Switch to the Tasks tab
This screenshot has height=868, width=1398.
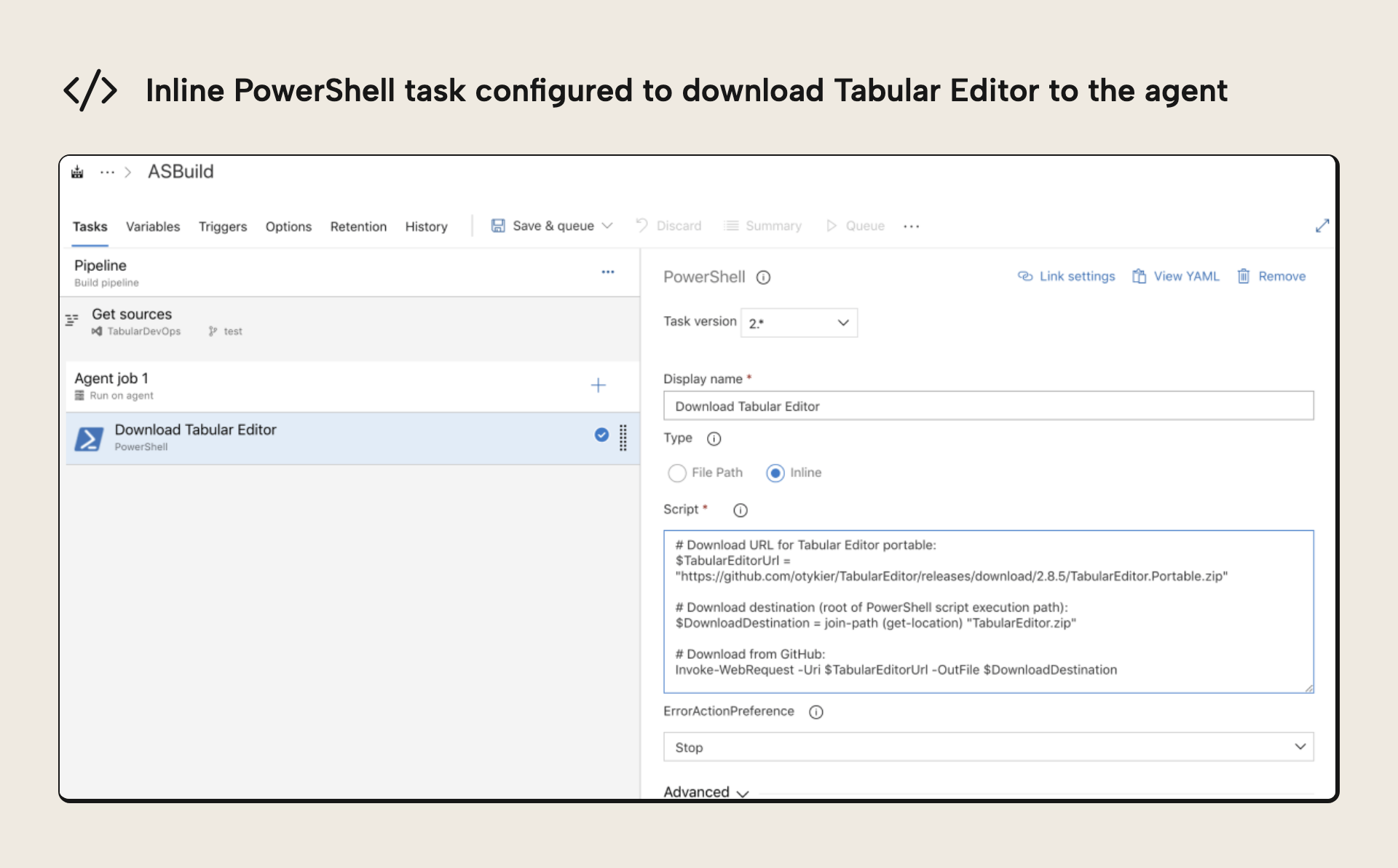click(x=90, y=226)
